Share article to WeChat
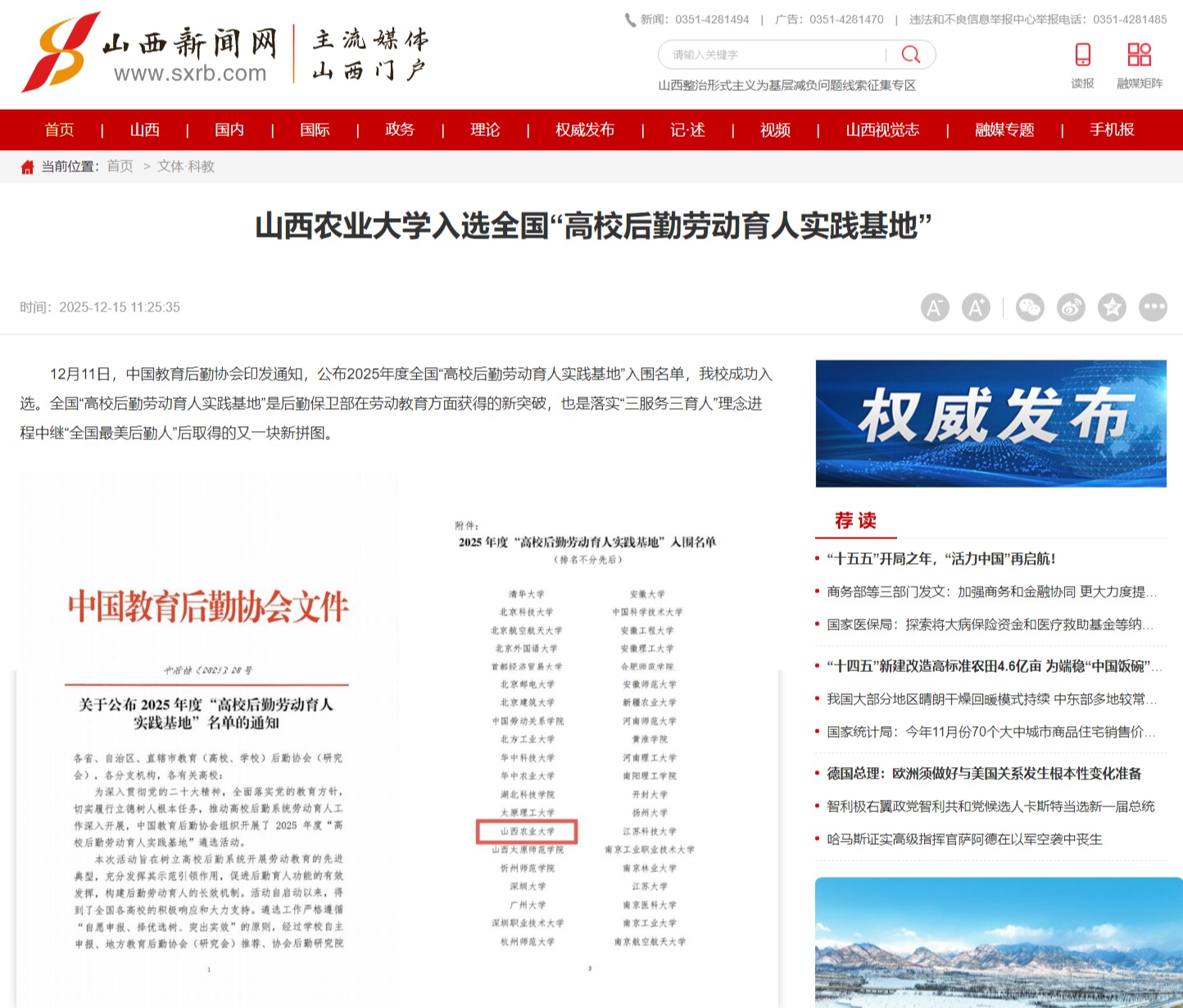 [1030, 307]
